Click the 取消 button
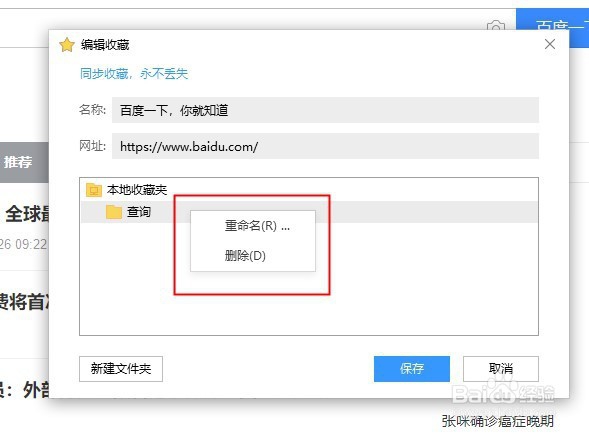 (x=501, y=369)
